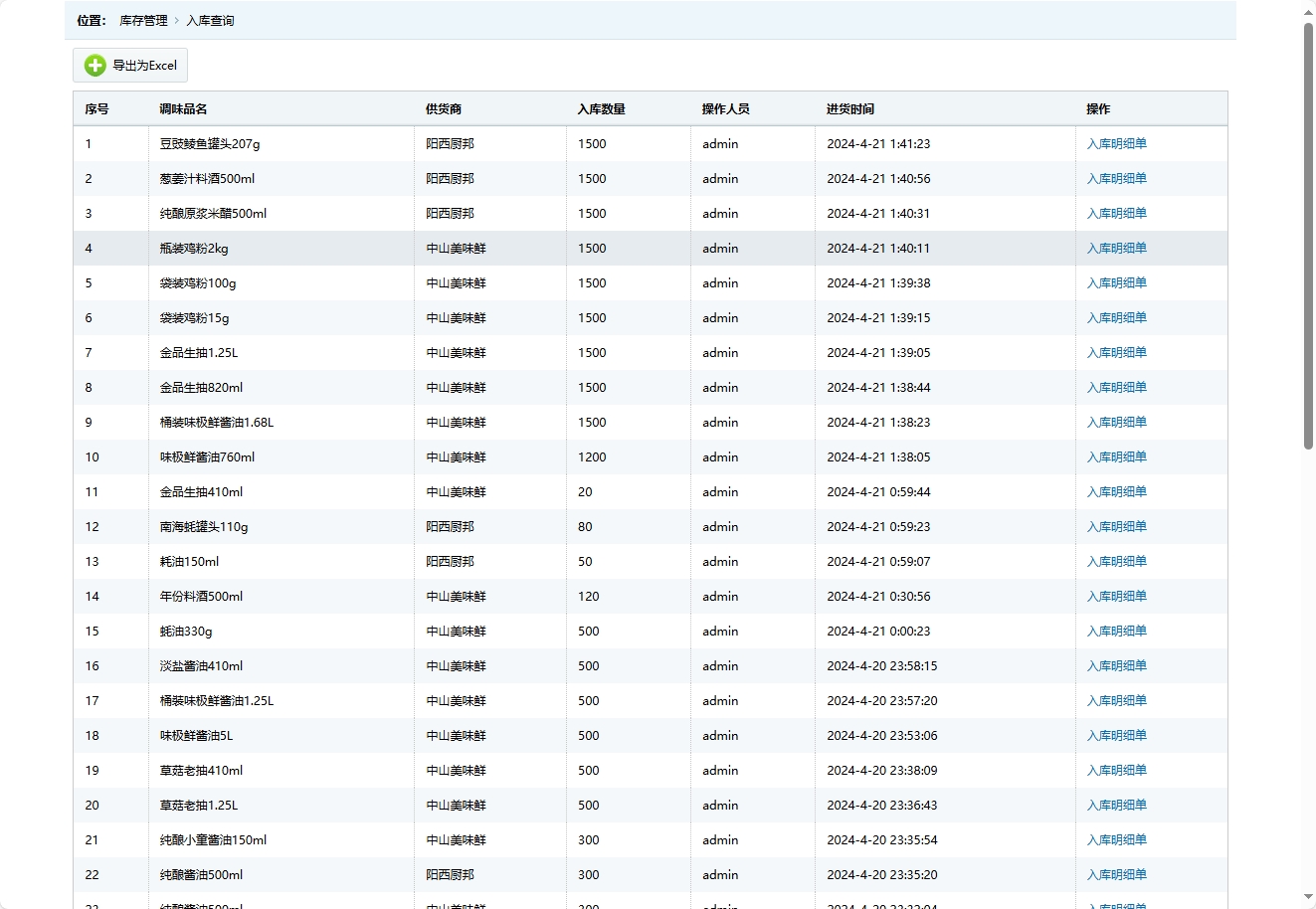
Task: Click the 进货时间 column header
Action: coord(849,109)
